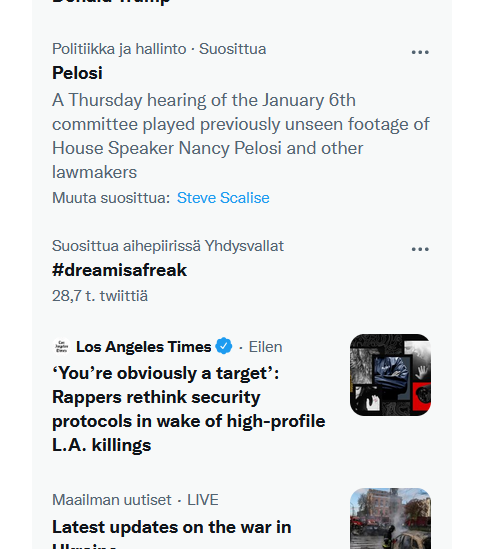Open the Steve Scalise trending link
Screen dimensions: 477x549
223,198
